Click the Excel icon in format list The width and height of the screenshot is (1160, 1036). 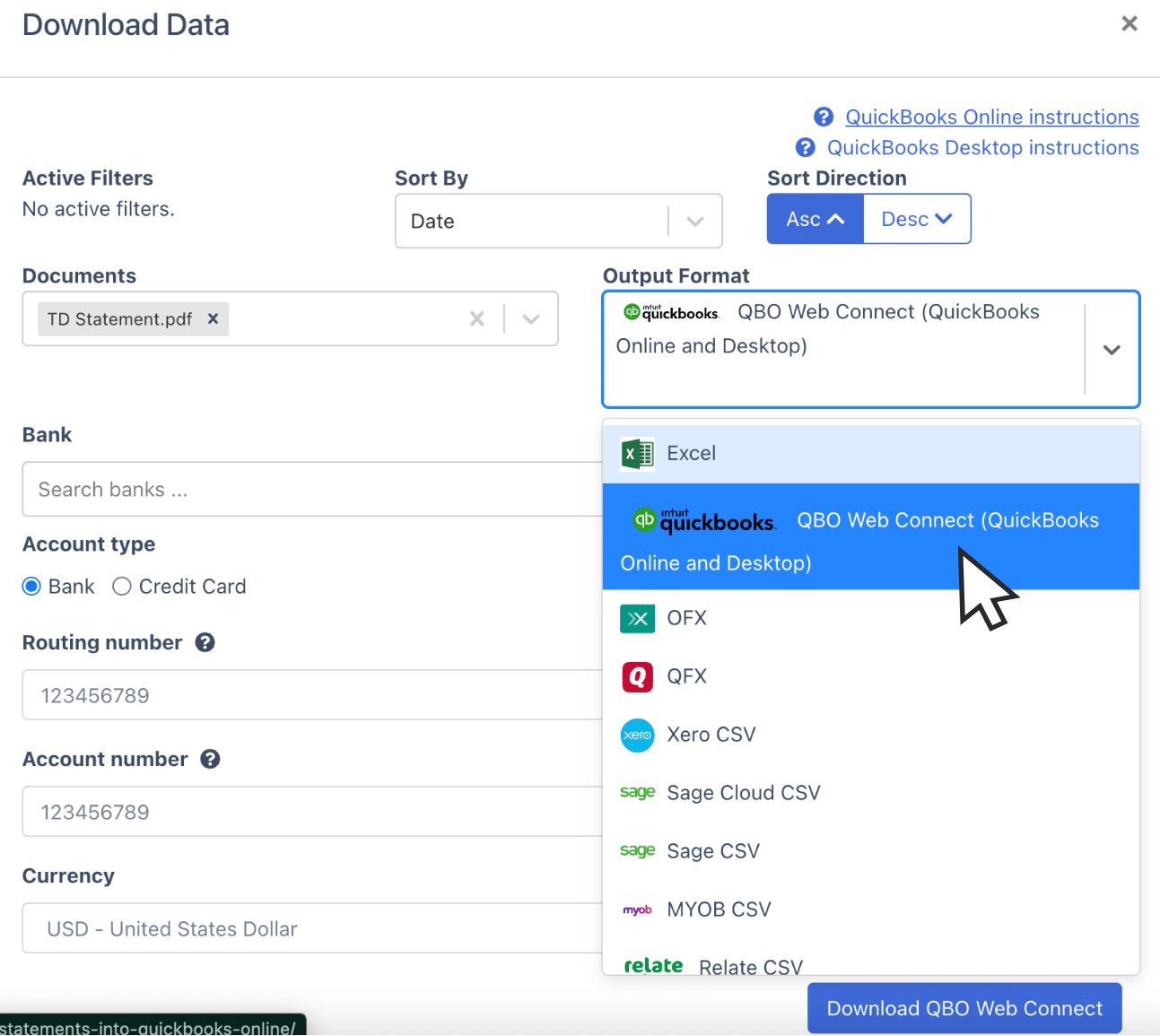(x=637, y=454)
